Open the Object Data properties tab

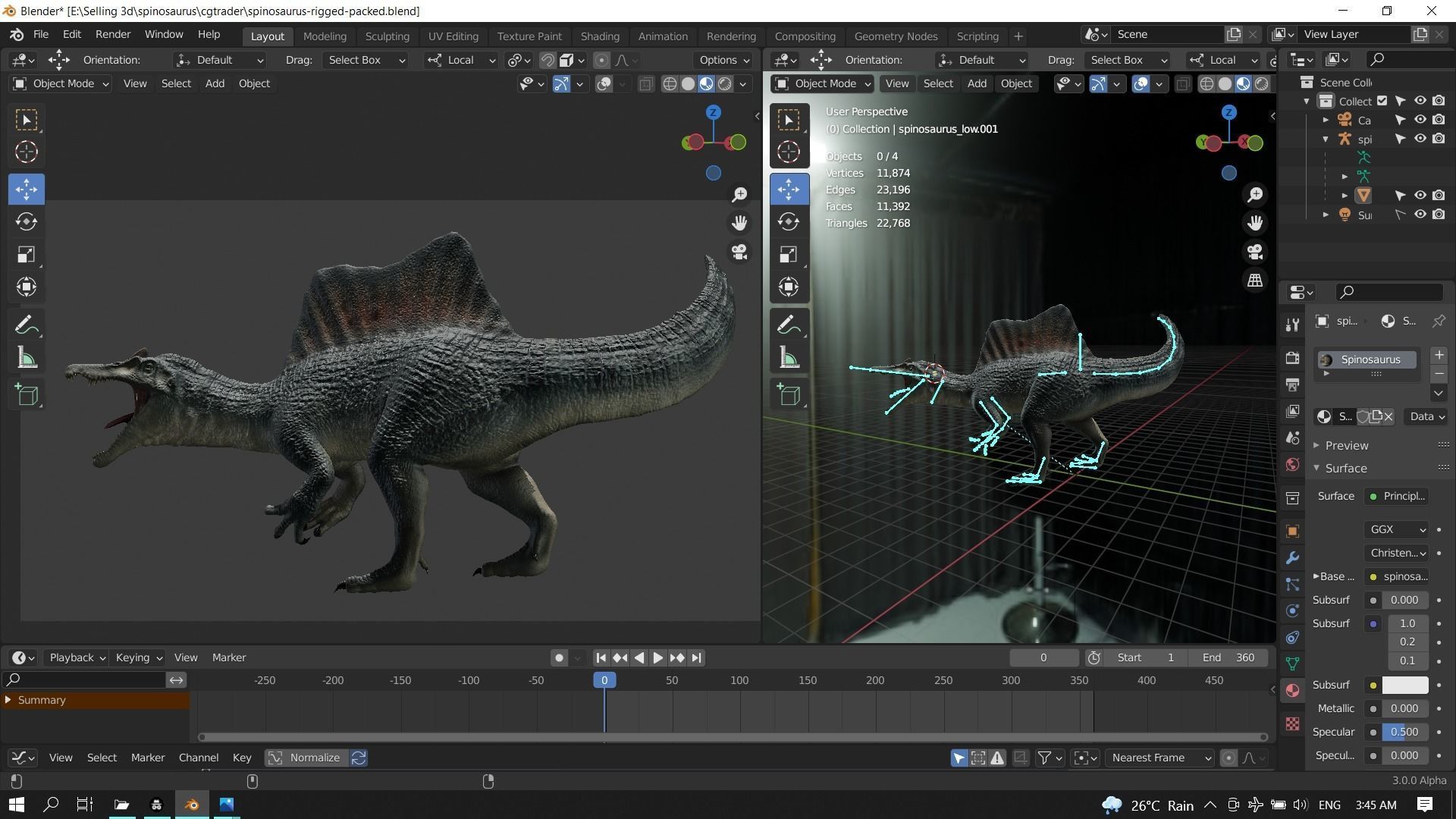point(1292,664)
